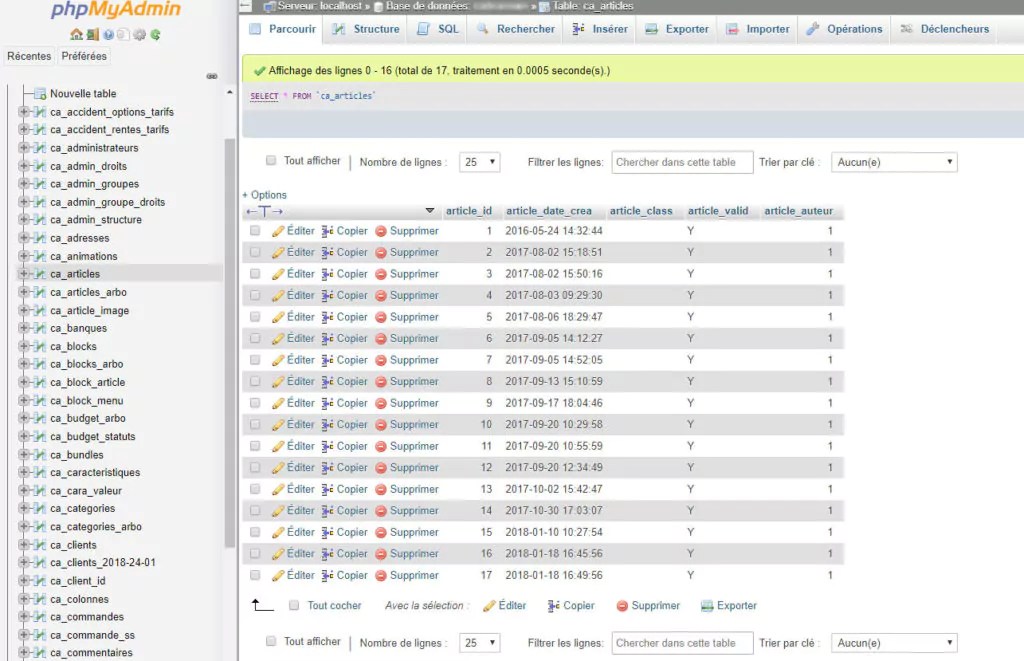Image resolution: width=1024 pixels, height=661 pixels.
Task: Open the Trier par clé dropdown
Action: point(894,160)
